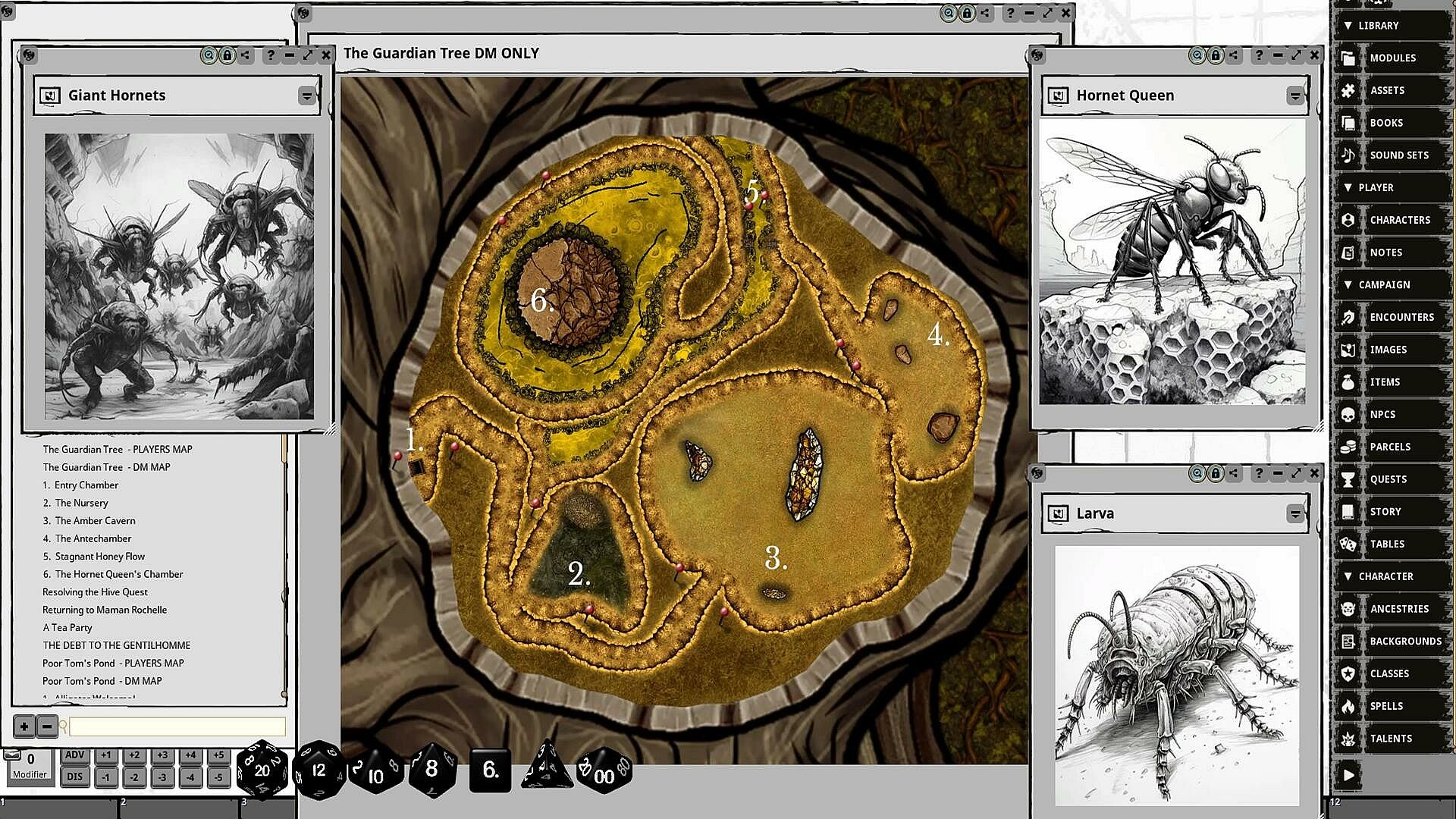Screen dimensions: 1456x819
Task: Roll the d4 pyramid die
Action: pyautogui.click(x=547, y=766)
